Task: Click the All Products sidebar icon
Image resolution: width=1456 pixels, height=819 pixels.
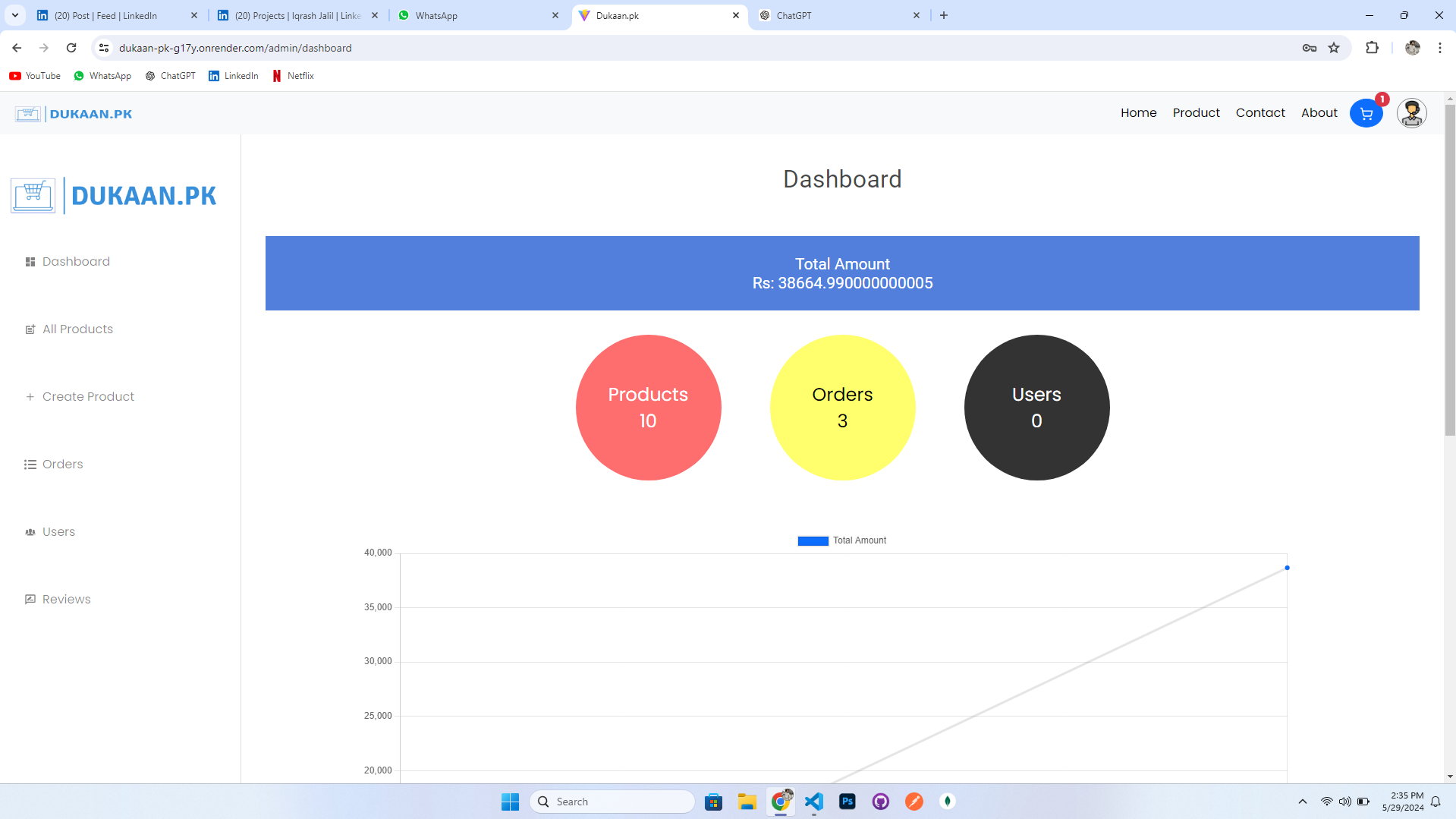Action: (30, 329)
